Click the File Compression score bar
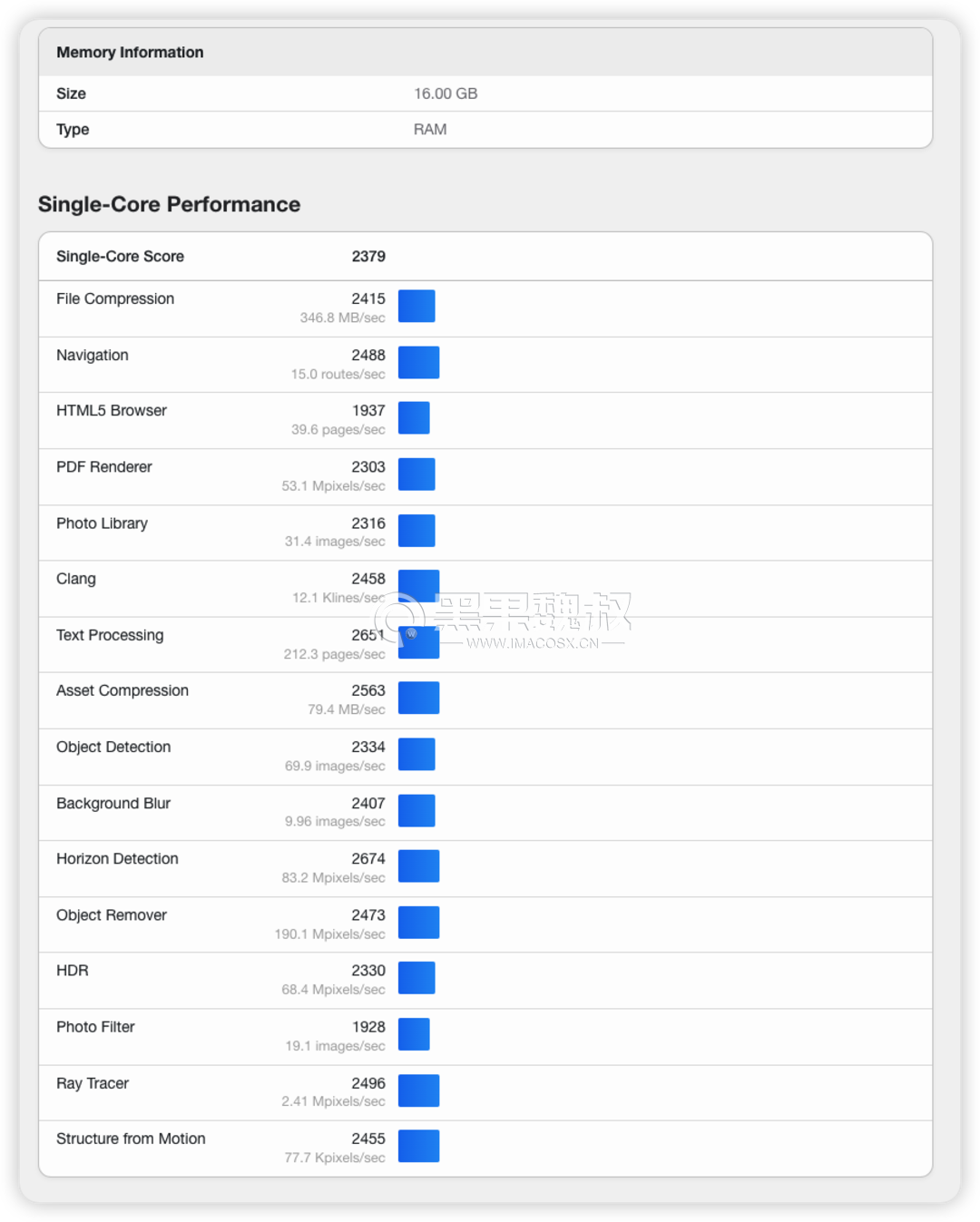 pyautogui.click(x=416, y=307)
